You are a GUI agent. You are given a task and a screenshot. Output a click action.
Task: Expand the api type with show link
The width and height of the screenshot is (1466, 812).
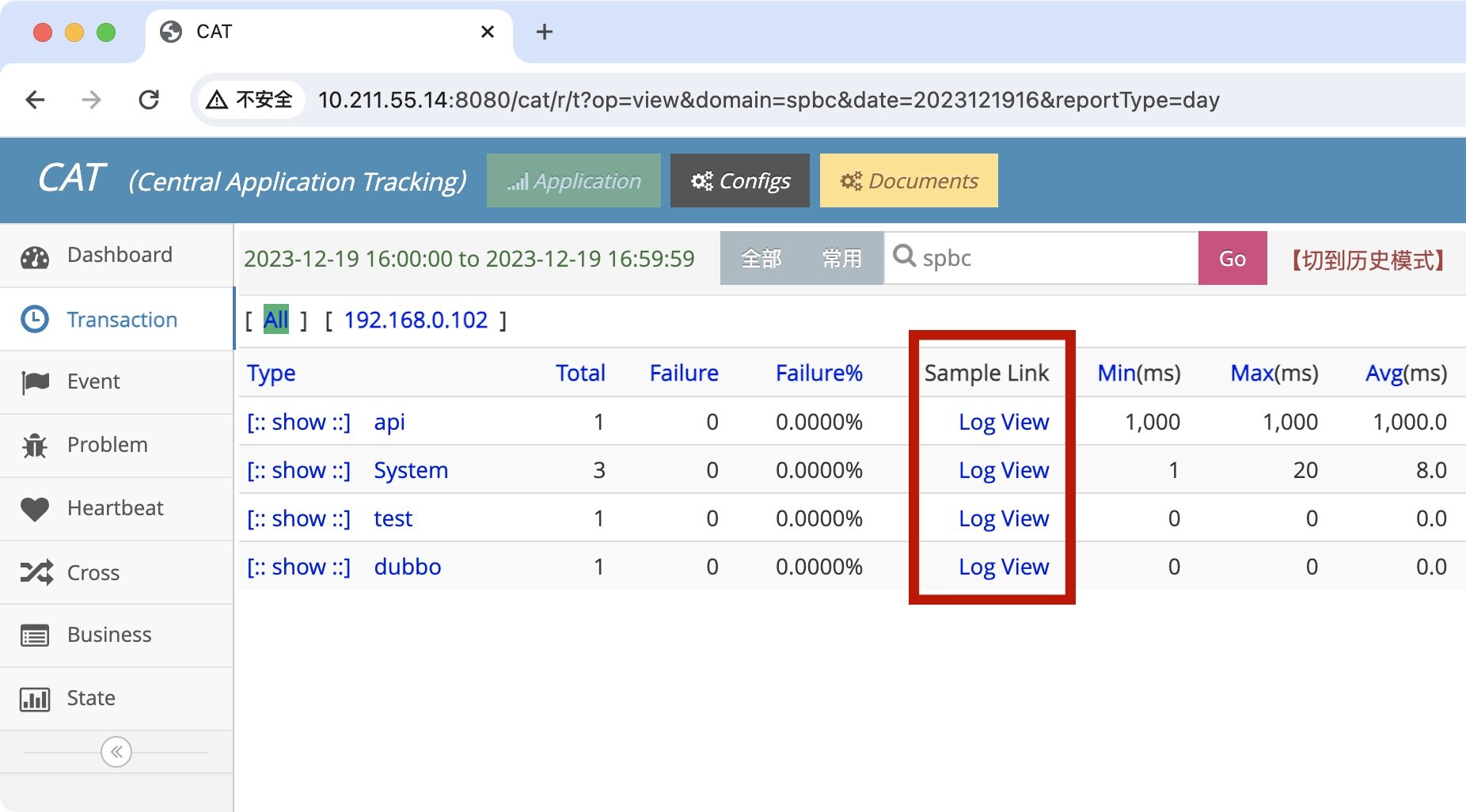298,422
